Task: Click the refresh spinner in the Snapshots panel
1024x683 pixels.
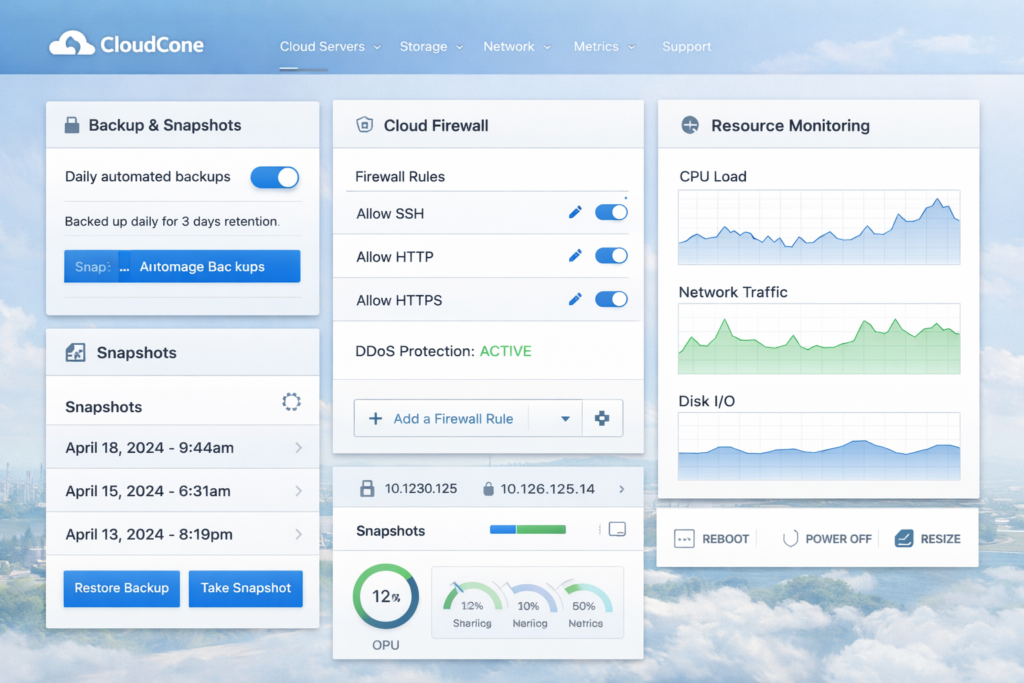Action: pyautogui.click(x=291, y=402)
